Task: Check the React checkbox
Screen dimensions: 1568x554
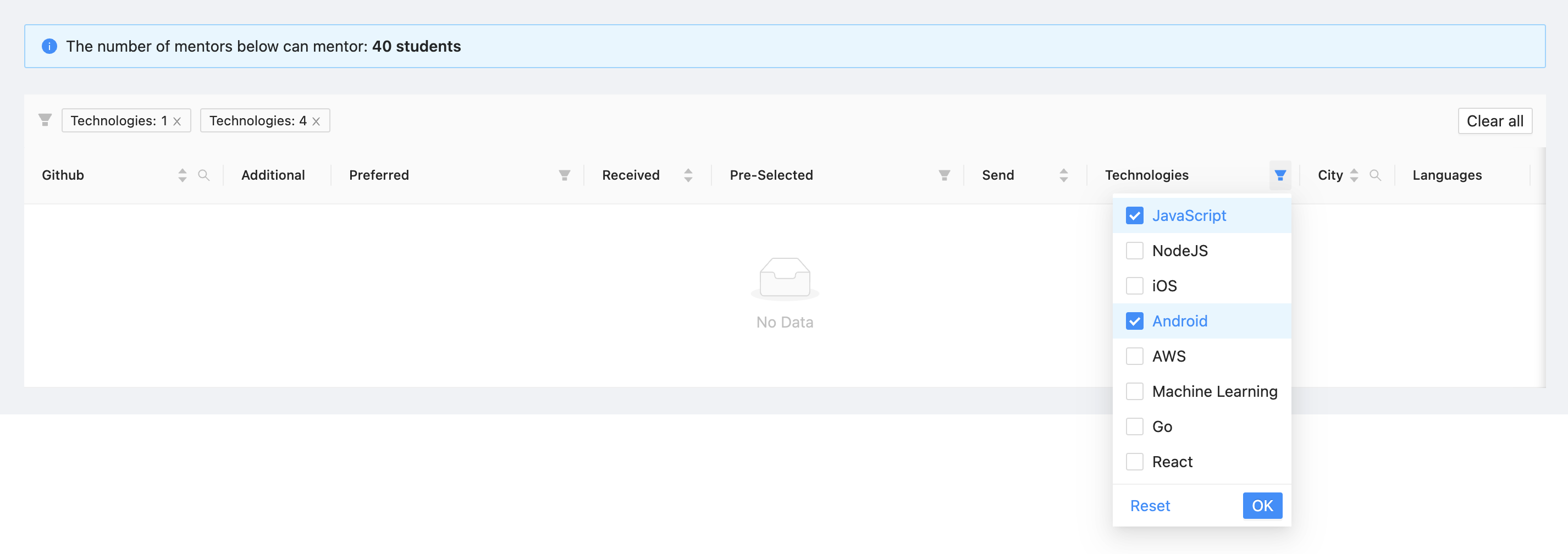Action: tap(1134, 462)
